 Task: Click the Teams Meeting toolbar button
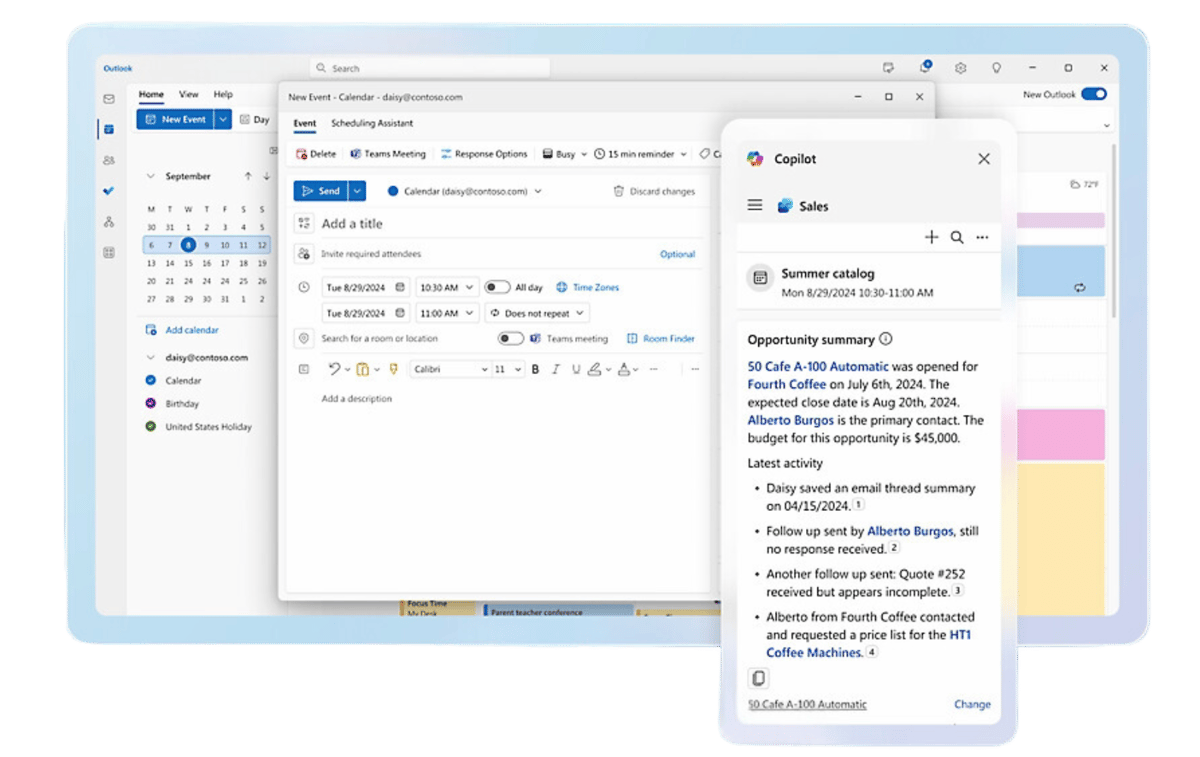coord(388,154)
